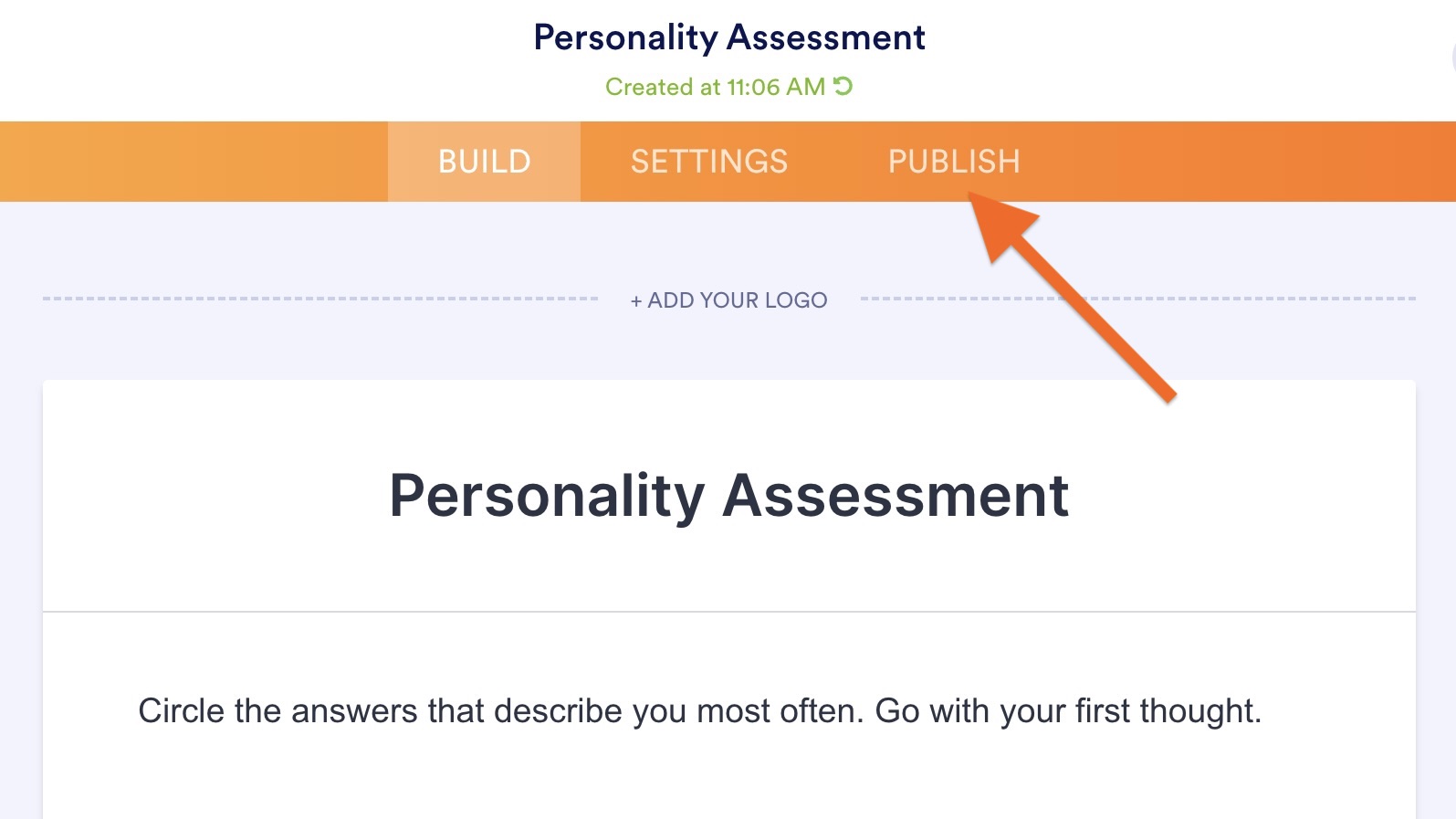Rename form via top Personality Assessment title
Screen dimensions: 1456x819
[728, 37]
